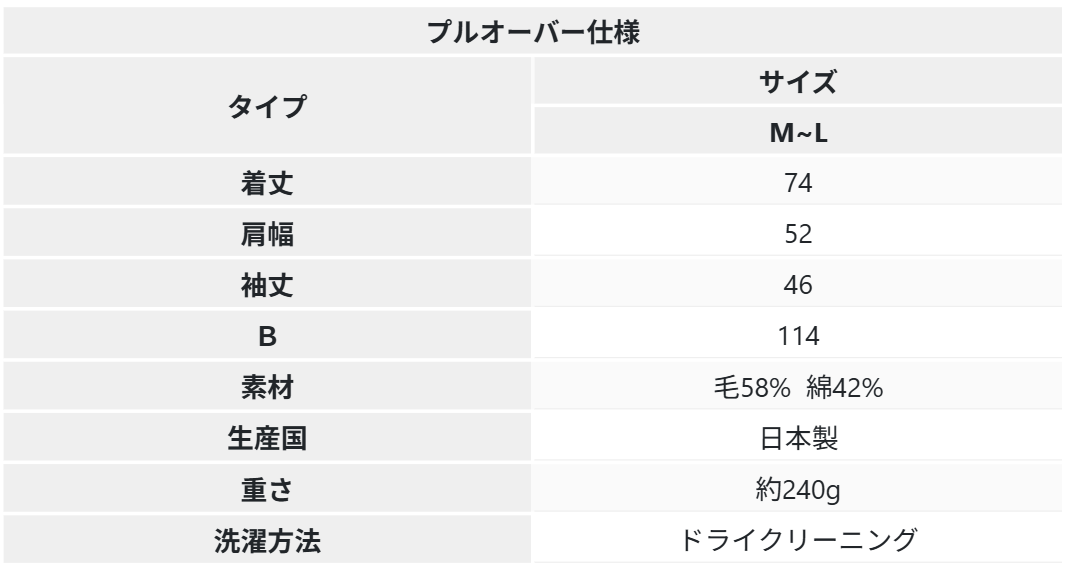Click the B row label
This screenshot has width=1065, height=567.
[267, 336]
